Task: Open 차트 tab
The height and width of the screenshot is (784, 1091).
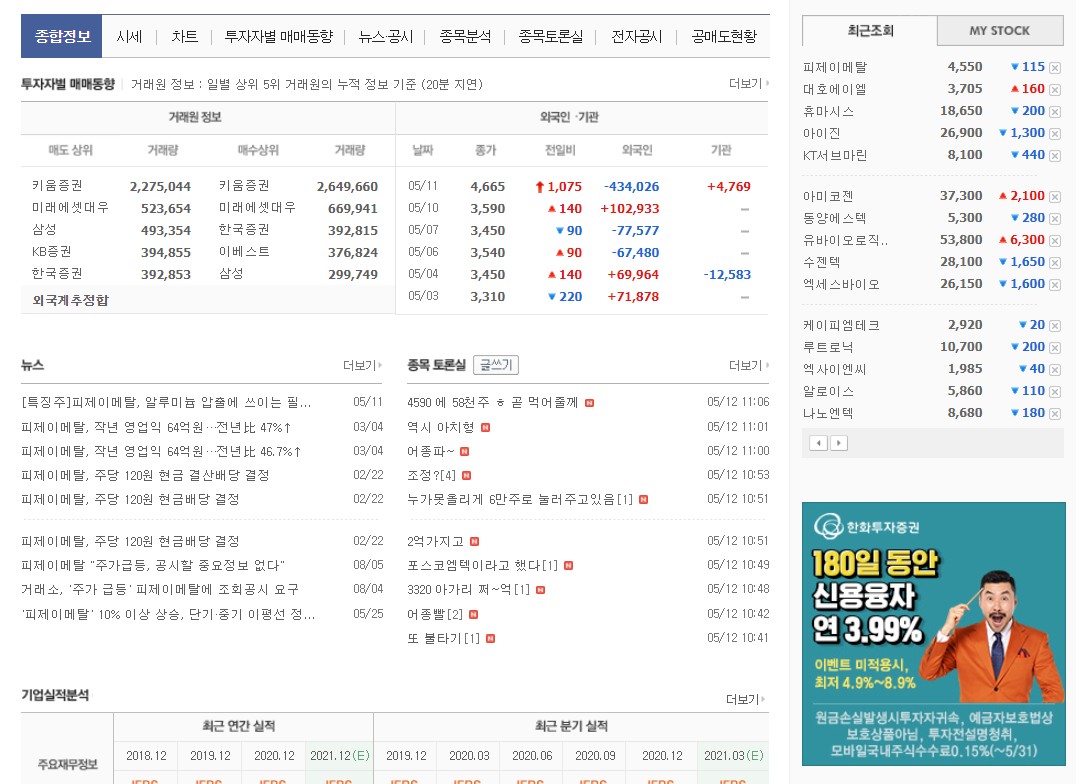Action: (184, 36)
